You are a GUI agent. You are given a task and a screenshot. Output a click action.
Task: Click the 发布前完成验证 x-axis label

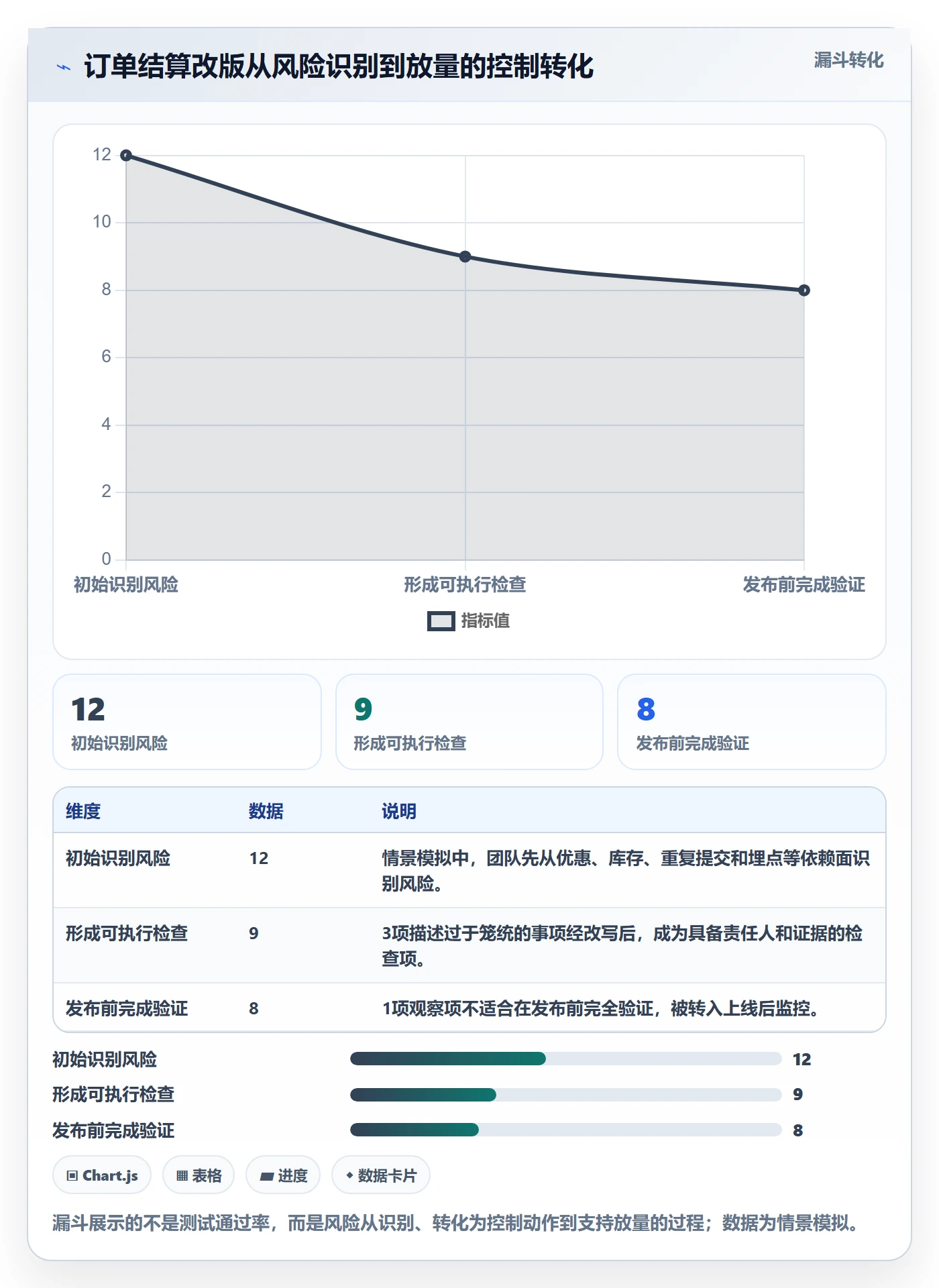[x=804, y=584]
